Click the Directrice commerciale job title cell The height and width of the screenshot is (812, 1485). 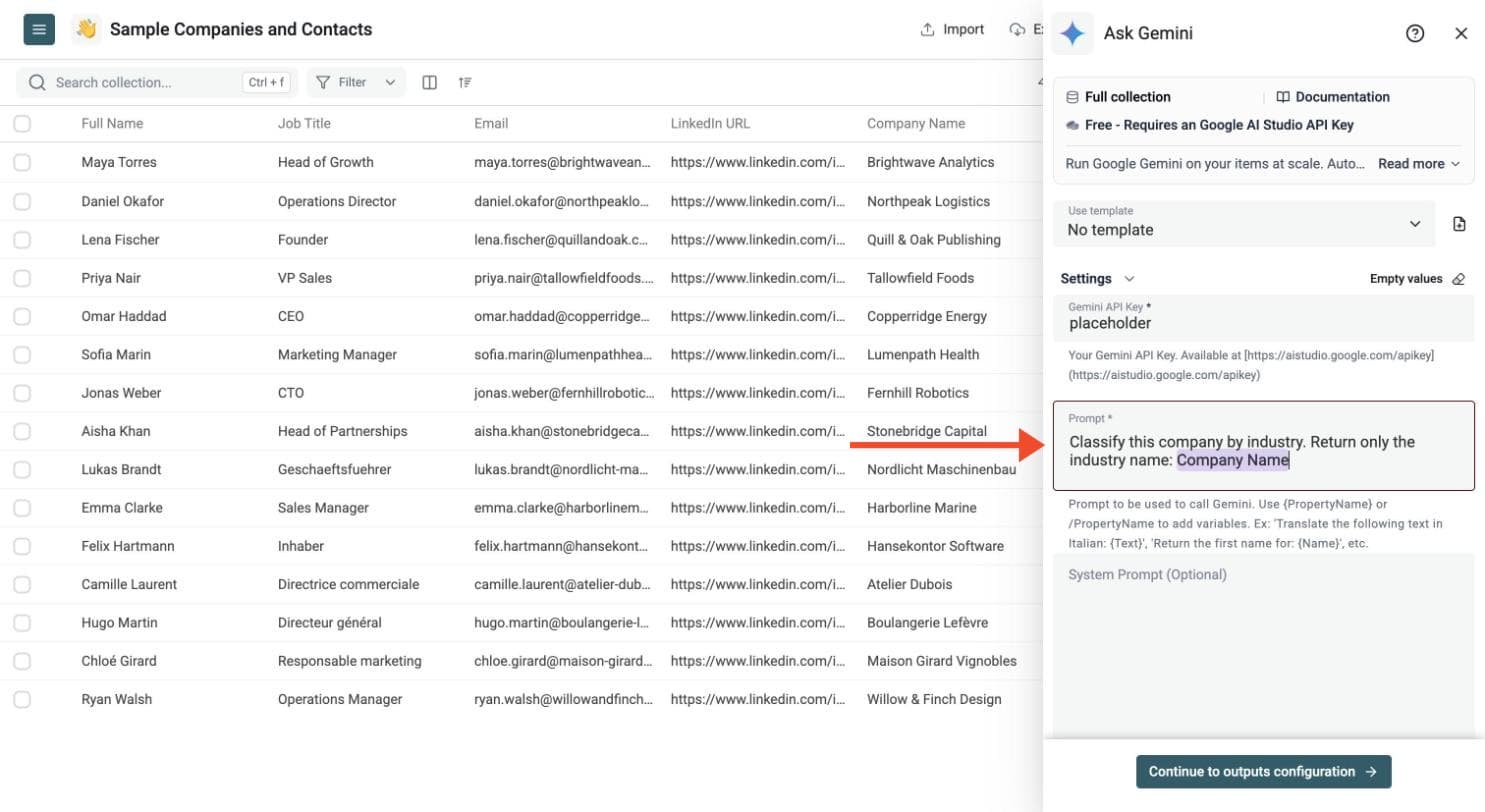coord(349,584)
